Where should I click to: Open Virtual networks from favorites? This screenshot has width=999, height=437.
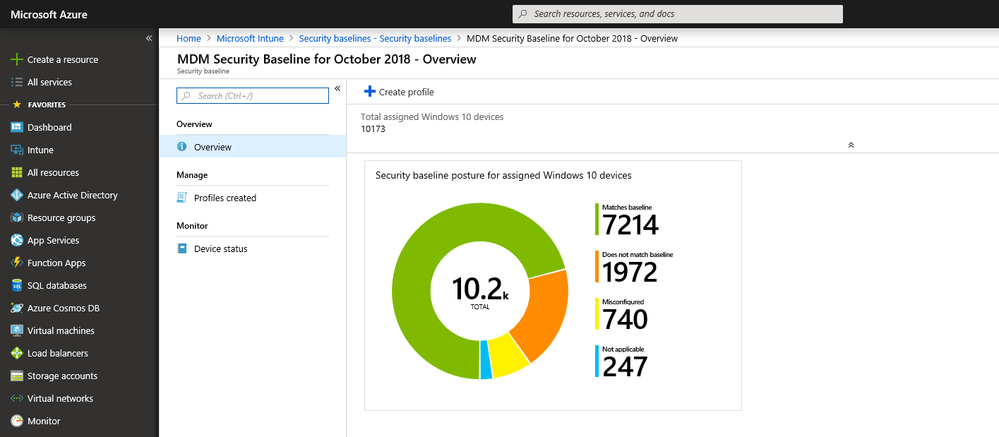click(60, 399)
